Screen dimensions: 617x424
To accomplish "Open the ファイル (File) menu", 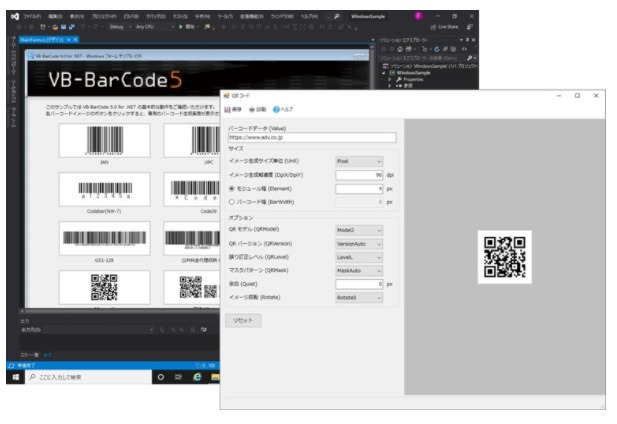I will (x=32, y=17).
